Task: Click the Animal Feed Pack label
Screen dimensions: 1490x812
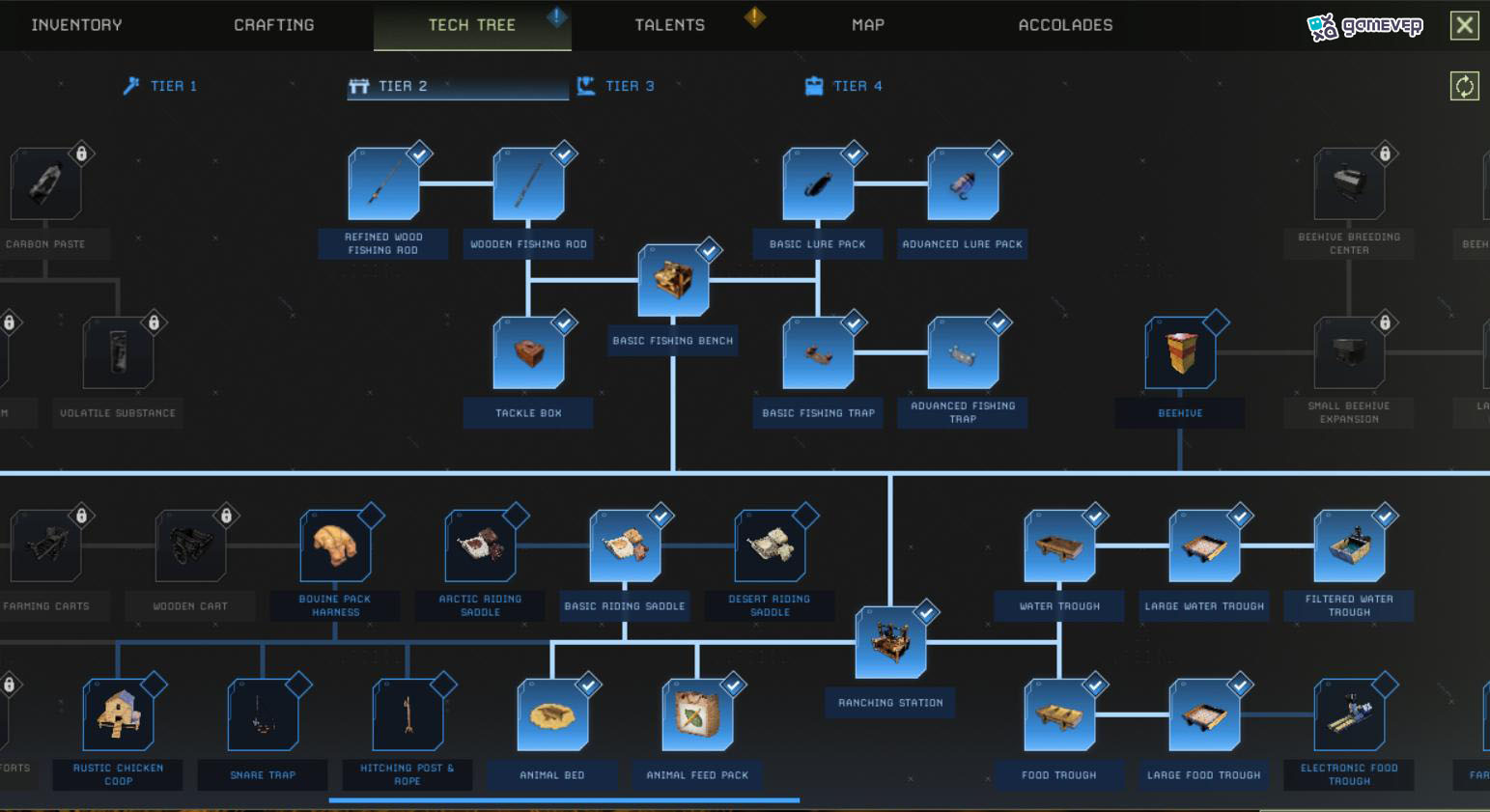Action: click(697, 775)
